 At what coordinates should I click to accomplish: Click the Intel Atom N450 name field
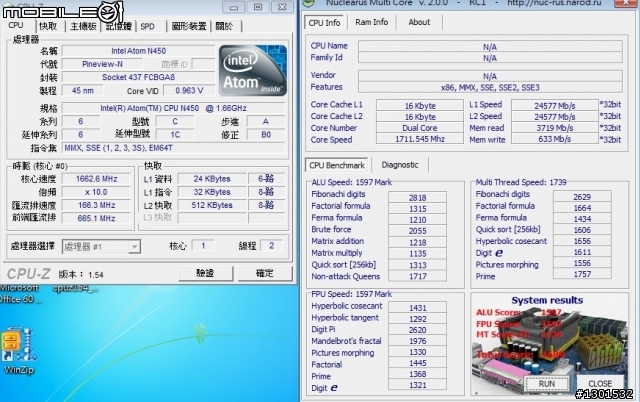[x=138, y=51]
